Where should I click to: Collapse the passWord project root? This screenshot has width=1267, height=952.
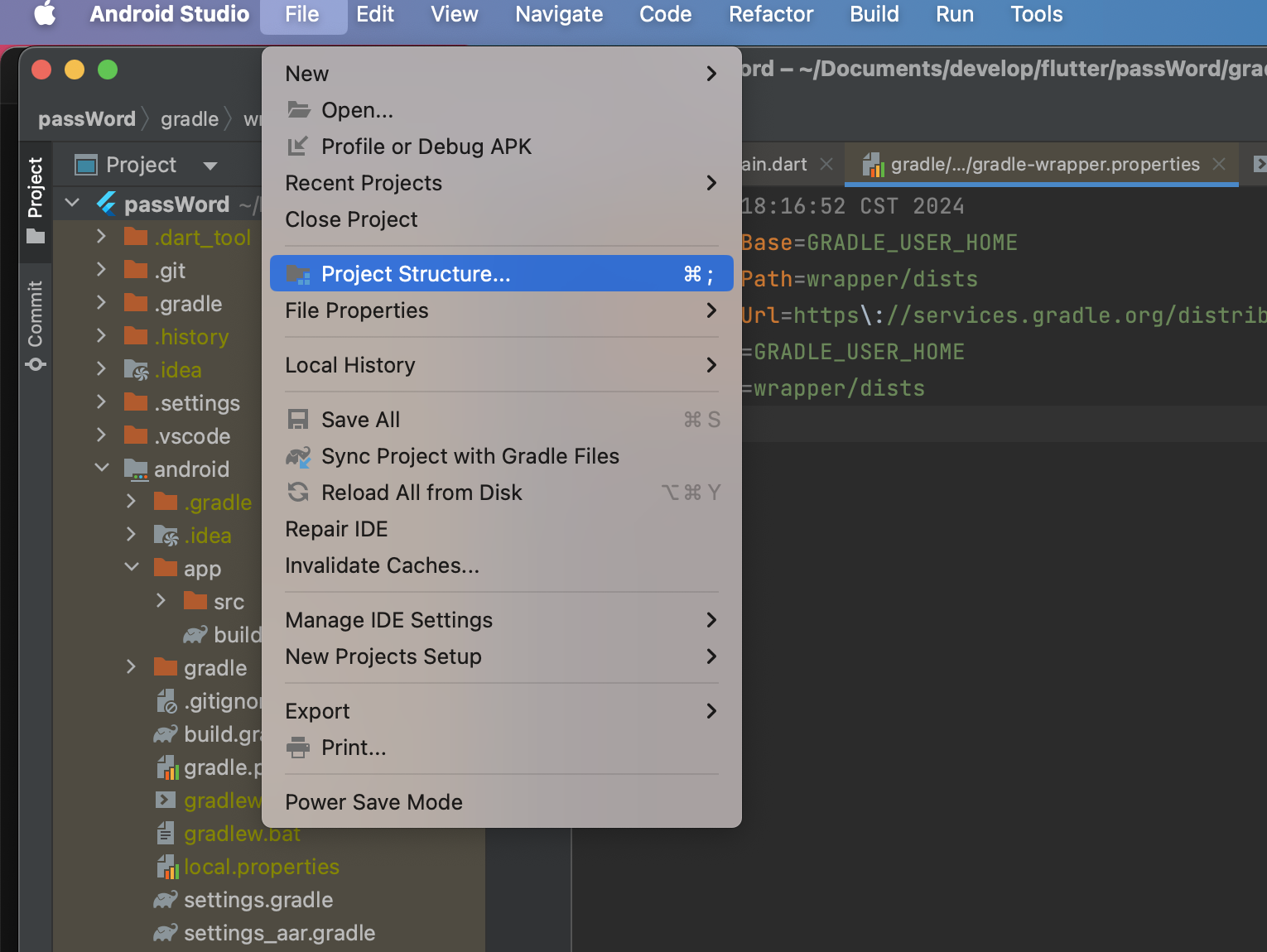click(x=72, y=203)
